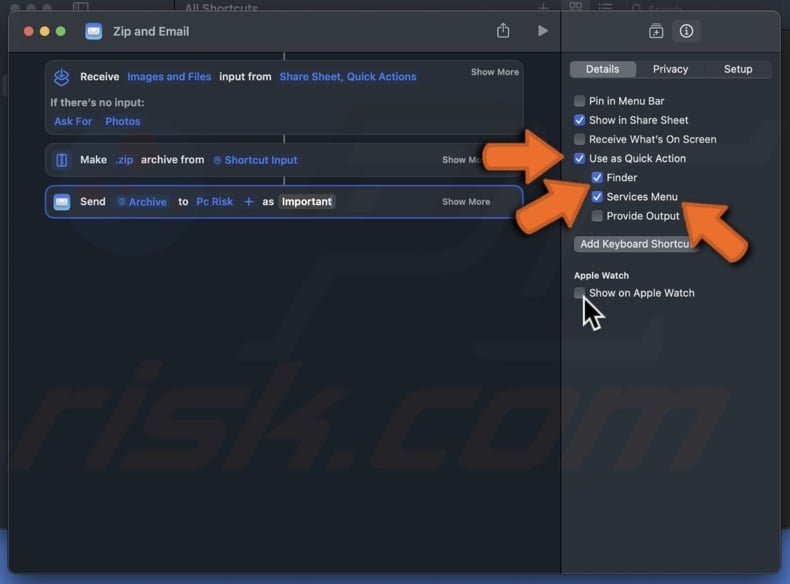Enable Pin in Menu Bar
The image size is (790, 584).
[579, 101]
